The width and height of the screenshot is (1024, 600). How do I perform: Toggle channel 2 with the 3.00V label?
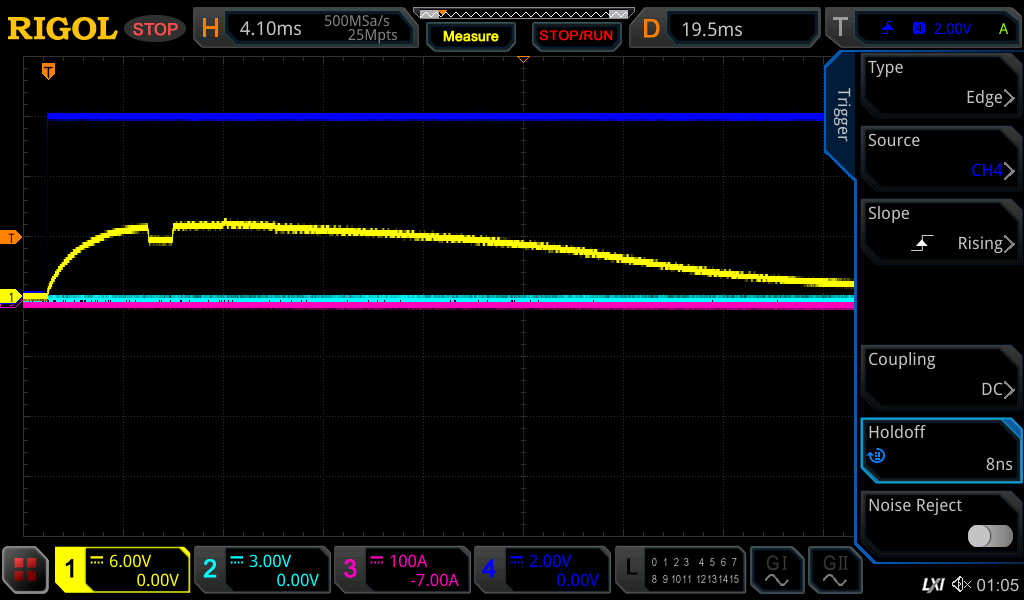tap(262, 570)
